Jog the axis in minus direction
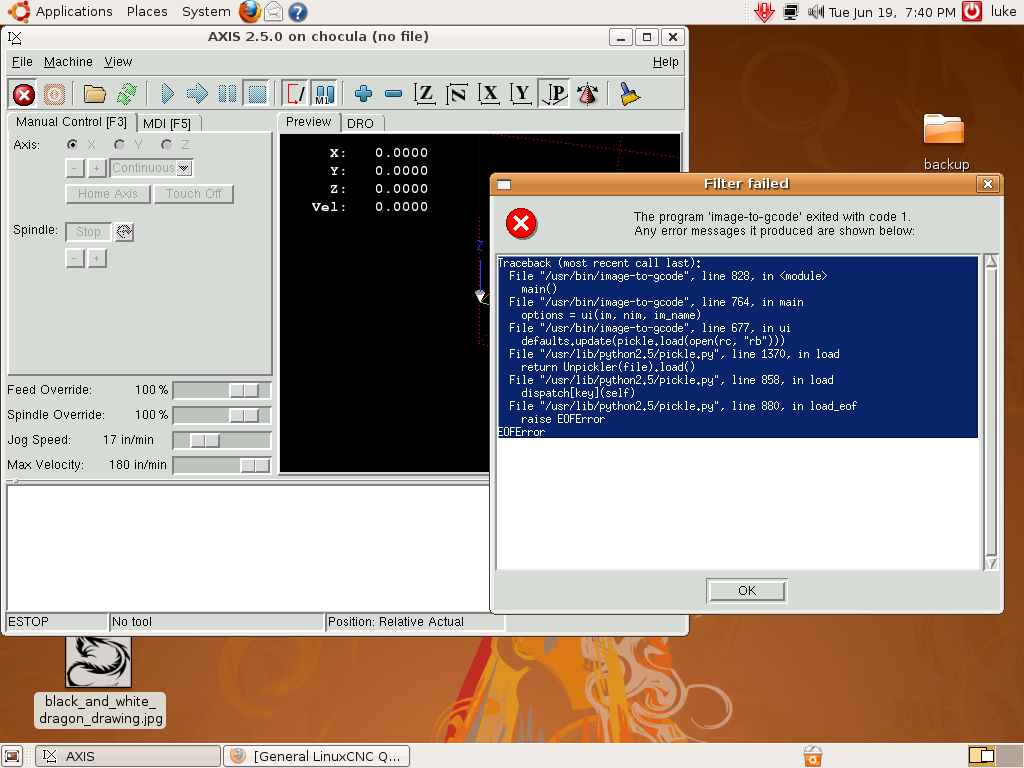This screenshot has width=1024, height=768. tap(75, 168)
